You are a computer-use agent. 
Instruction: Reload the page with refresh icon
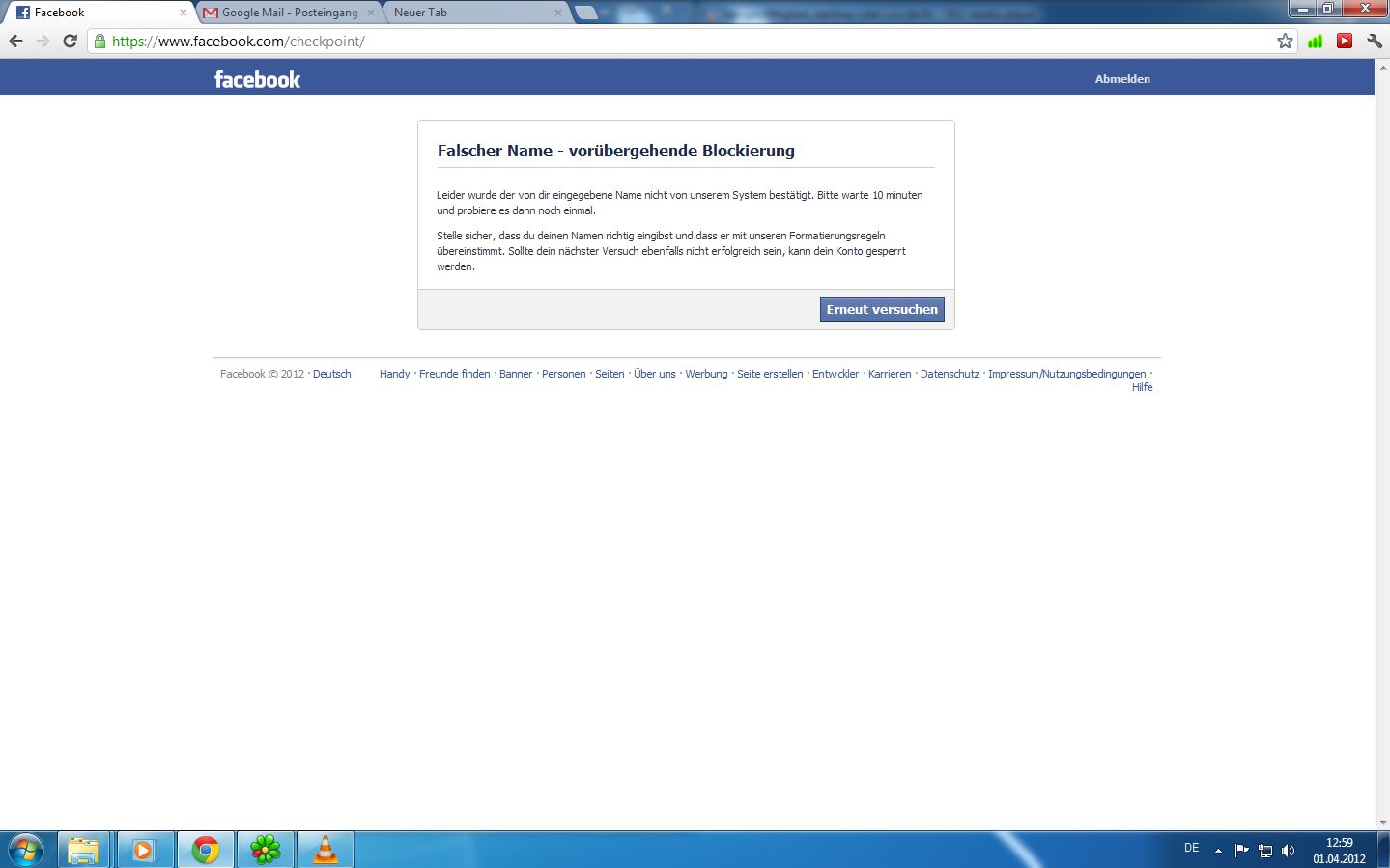[70, 41]
